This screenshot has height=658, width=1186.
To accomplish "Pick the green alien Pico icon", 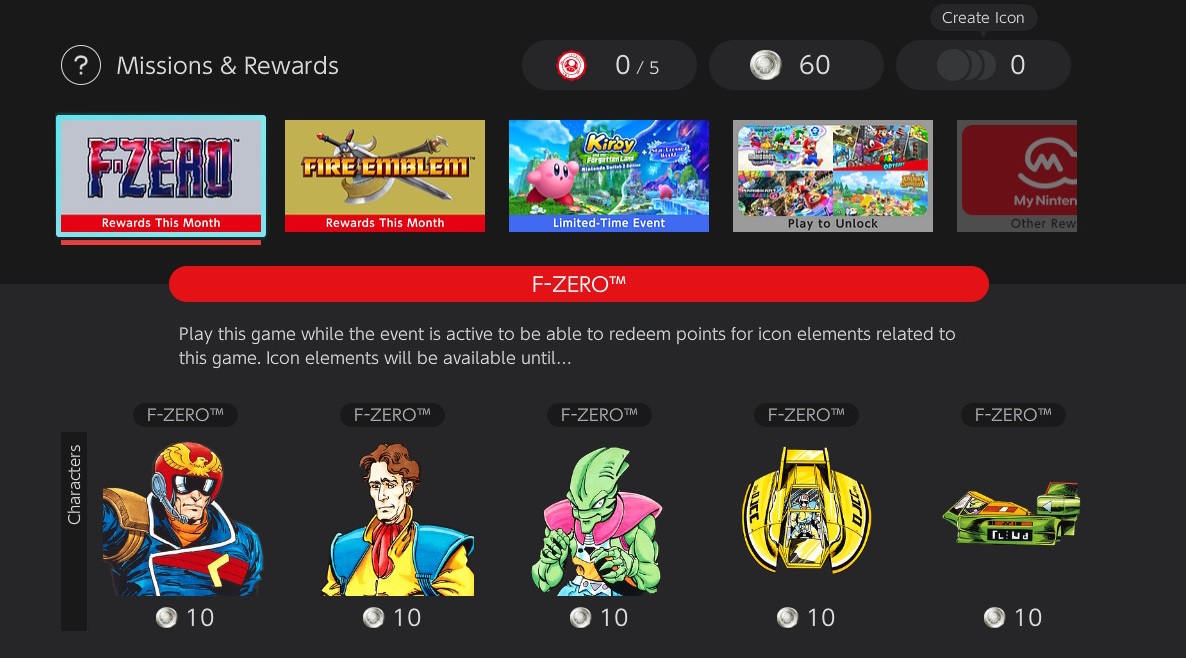I will pyautogui.click(x=597, y=521).
